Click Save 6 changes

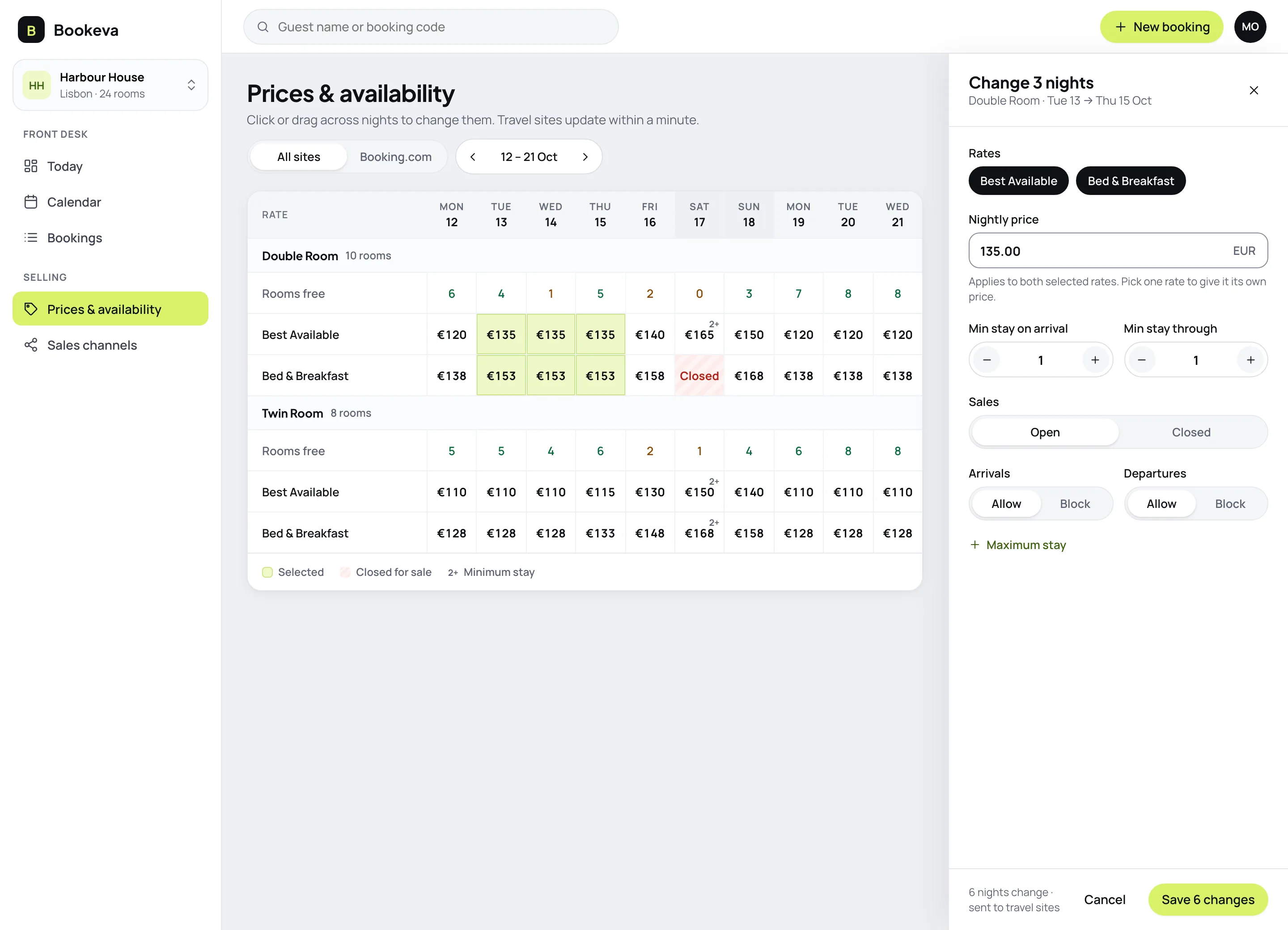coord(1208,899)
